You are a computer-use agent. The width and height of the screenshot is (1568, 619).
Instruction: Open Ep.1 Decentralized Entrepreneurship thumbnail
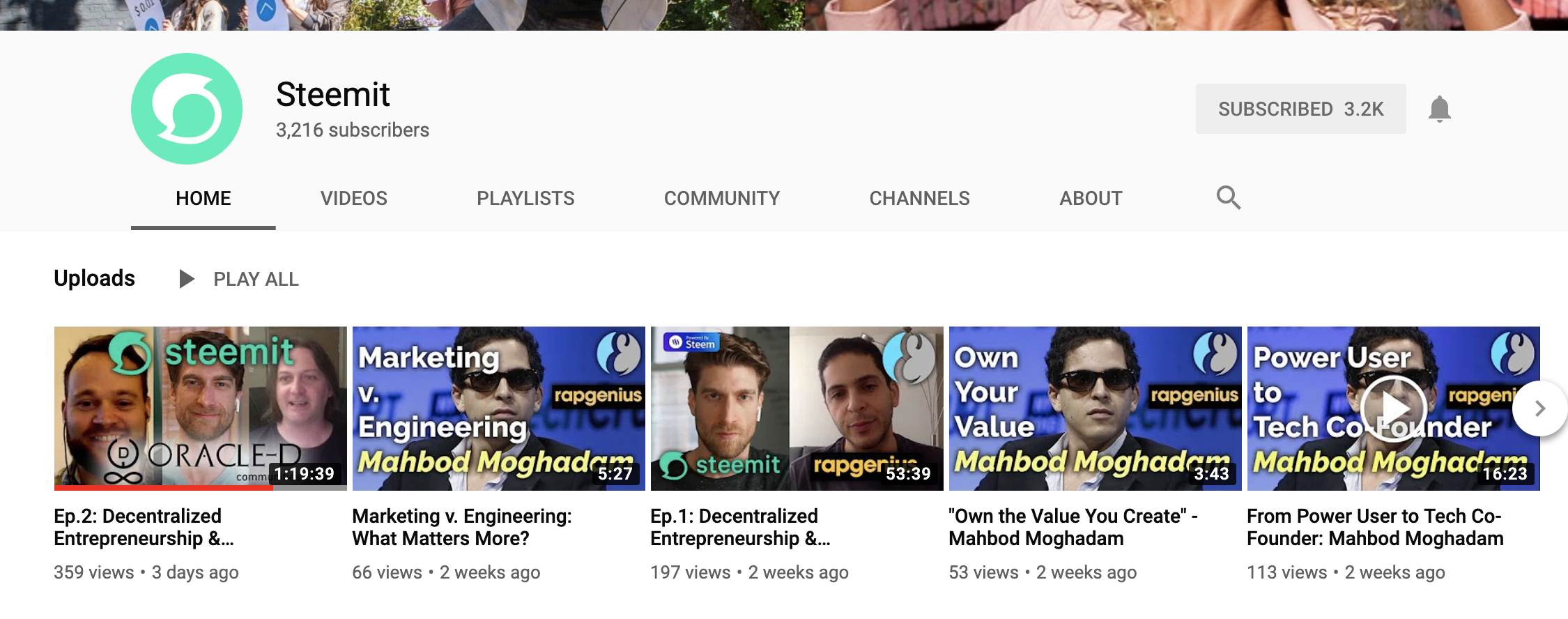[797, 408]
